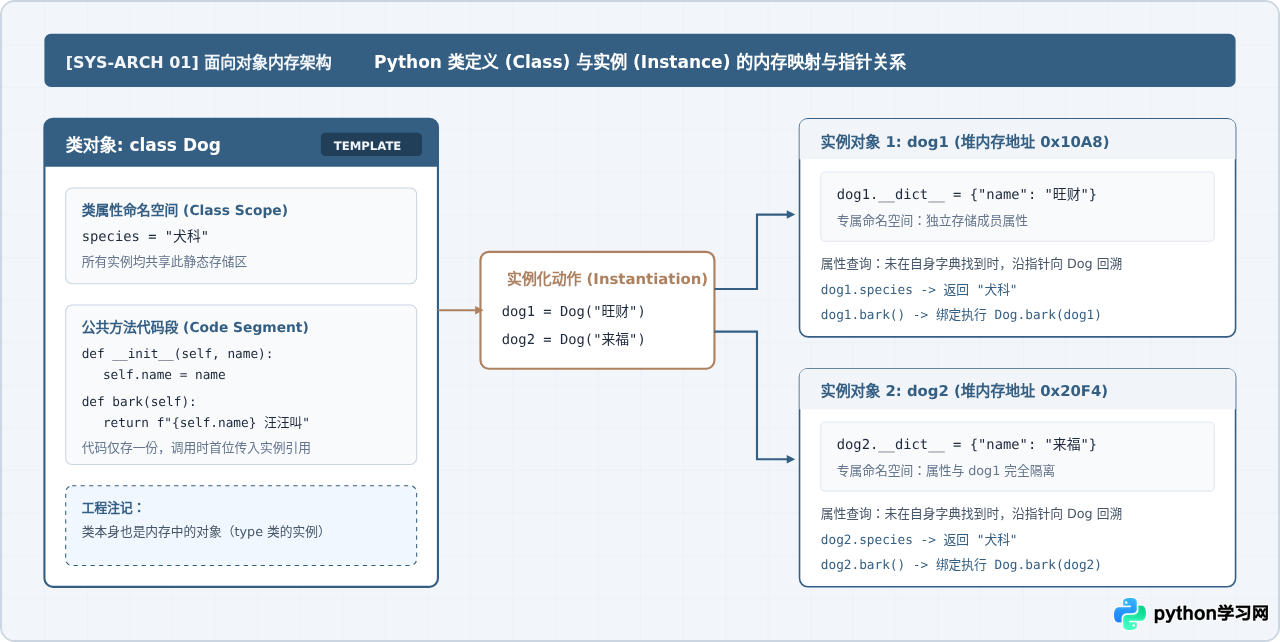Select 'dog2.species -> 返回 "犬科"' line
Viewport: 1280px width, 642px height.
(x=919, y=540)
